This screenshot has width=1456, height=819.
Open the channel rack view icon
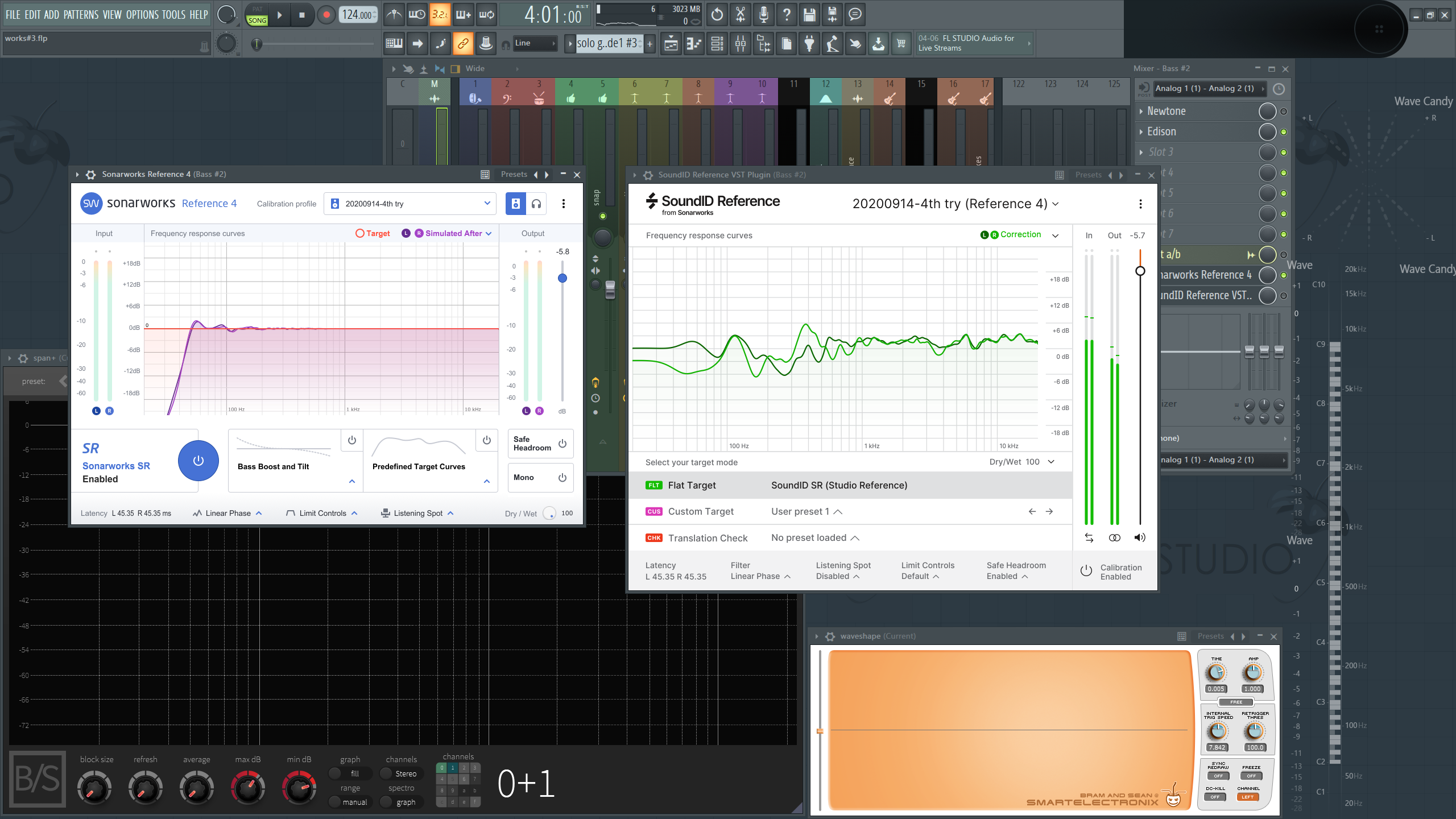coord(717,43)
